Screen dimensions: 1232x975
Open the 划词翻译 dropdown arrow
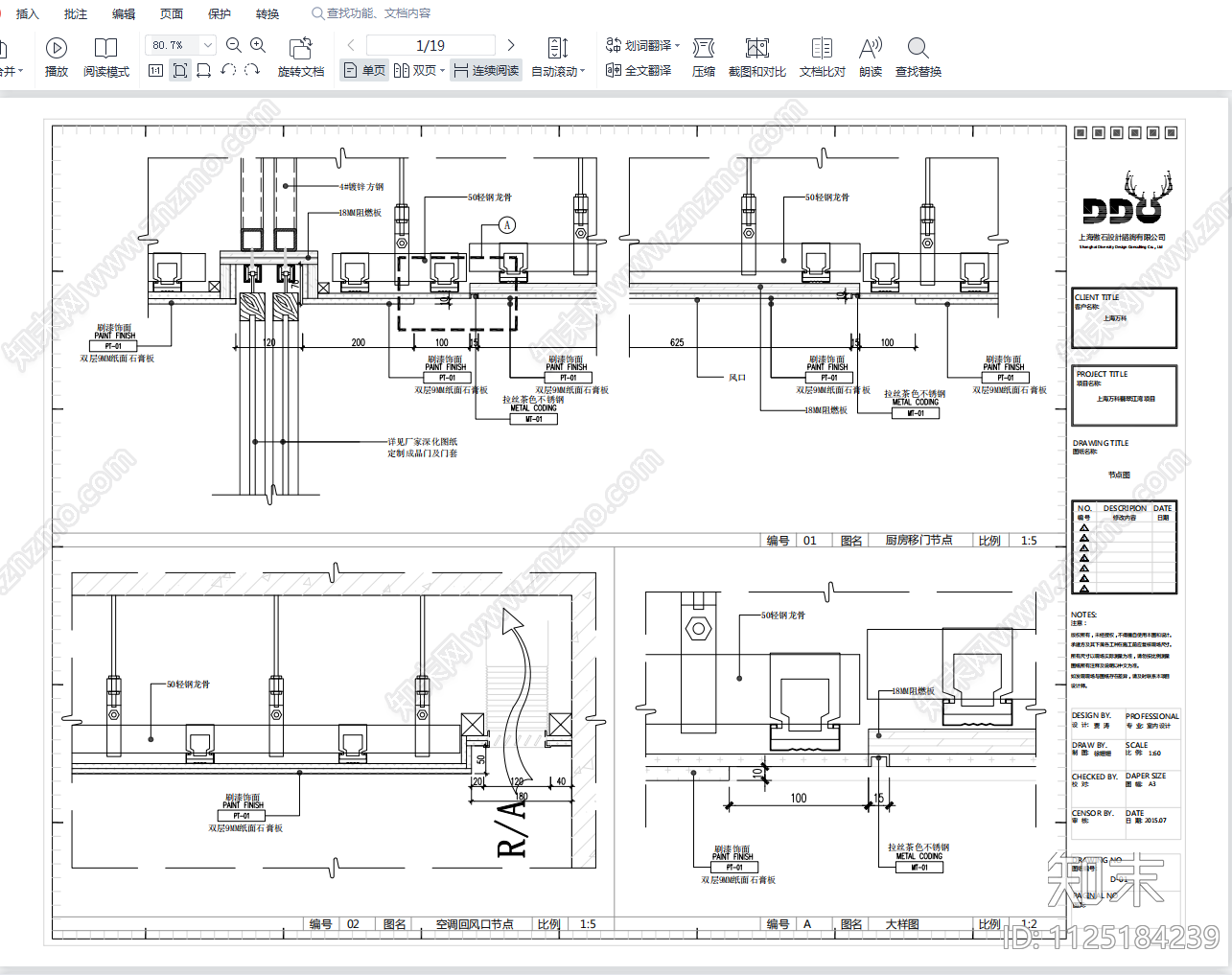click(x=677, y=45)
